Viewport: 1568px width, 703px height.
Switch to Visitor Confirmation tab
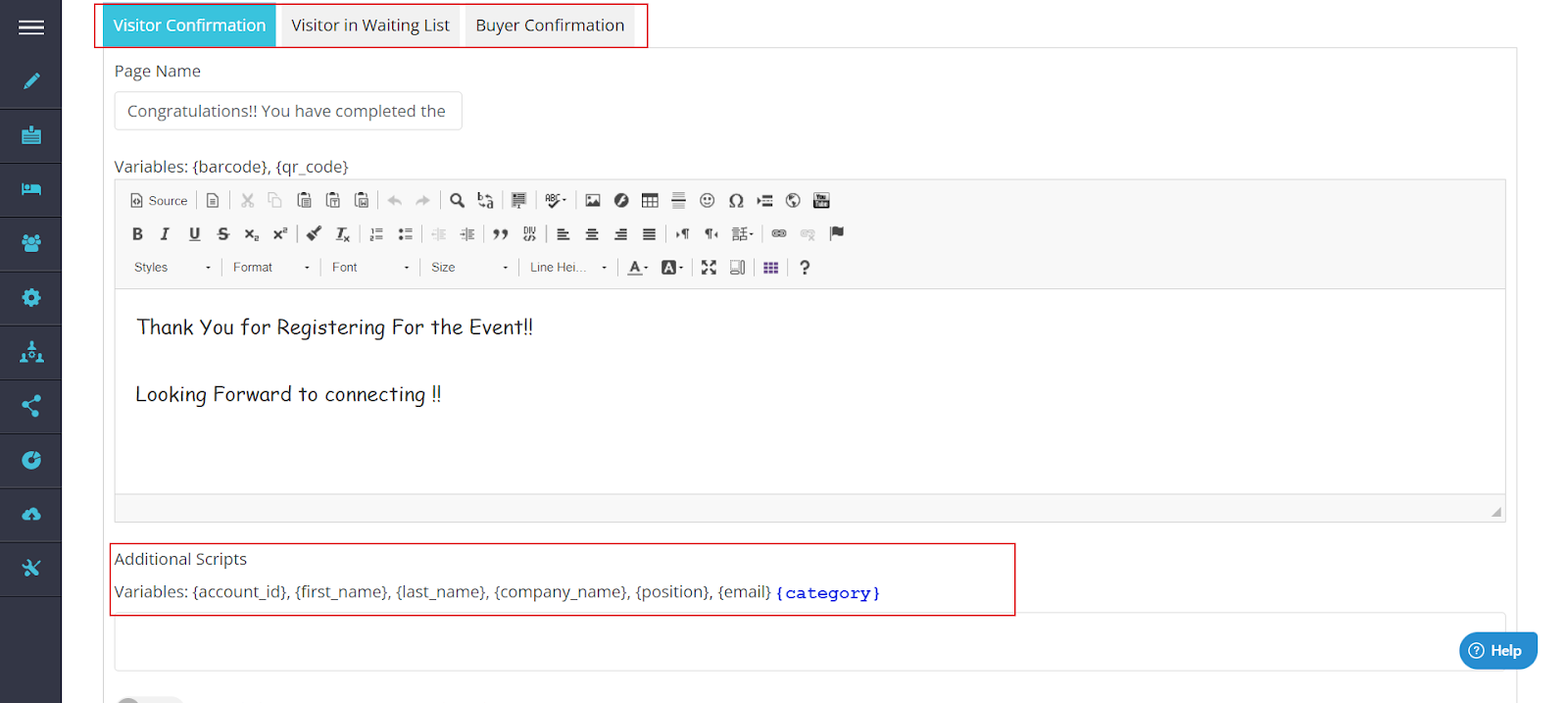click(x=189, y=25)
